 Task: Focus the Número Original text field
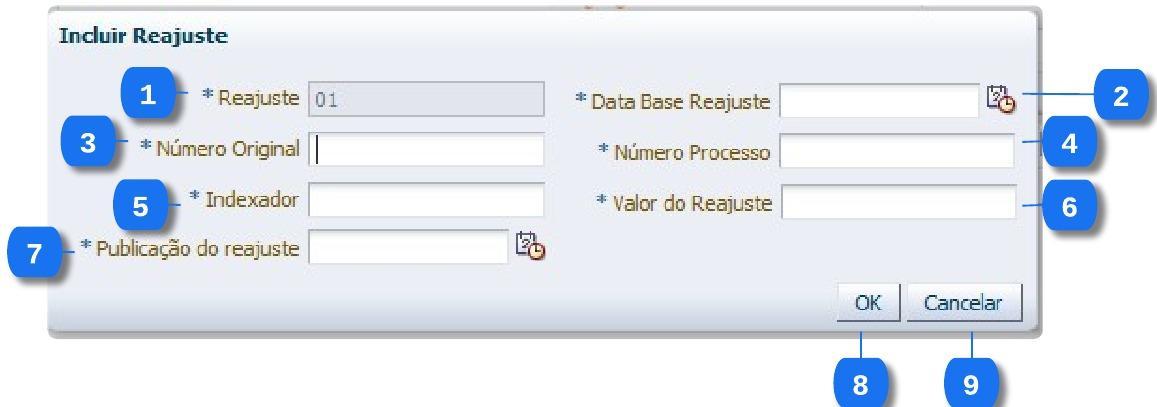[x=427, y=150]
